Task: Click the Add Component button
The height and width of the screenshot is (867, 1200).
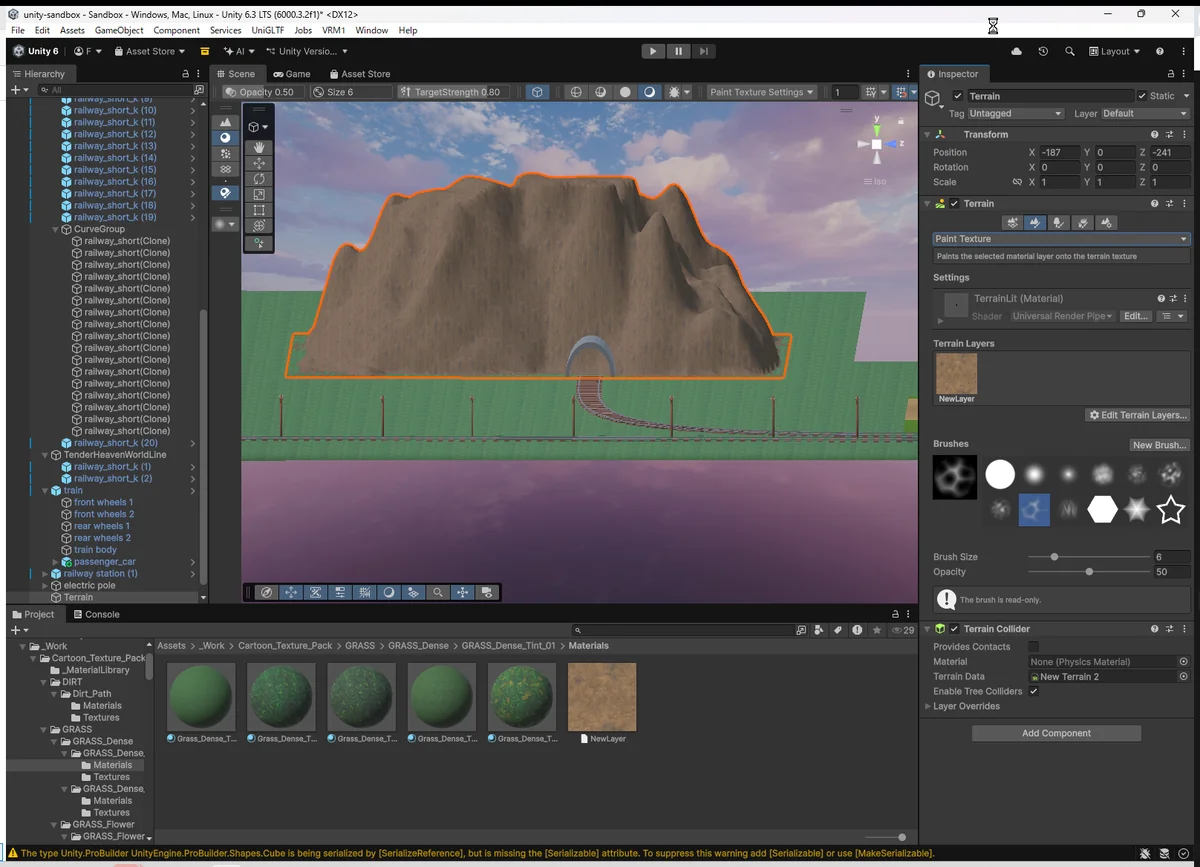Action: (1056, 733)
